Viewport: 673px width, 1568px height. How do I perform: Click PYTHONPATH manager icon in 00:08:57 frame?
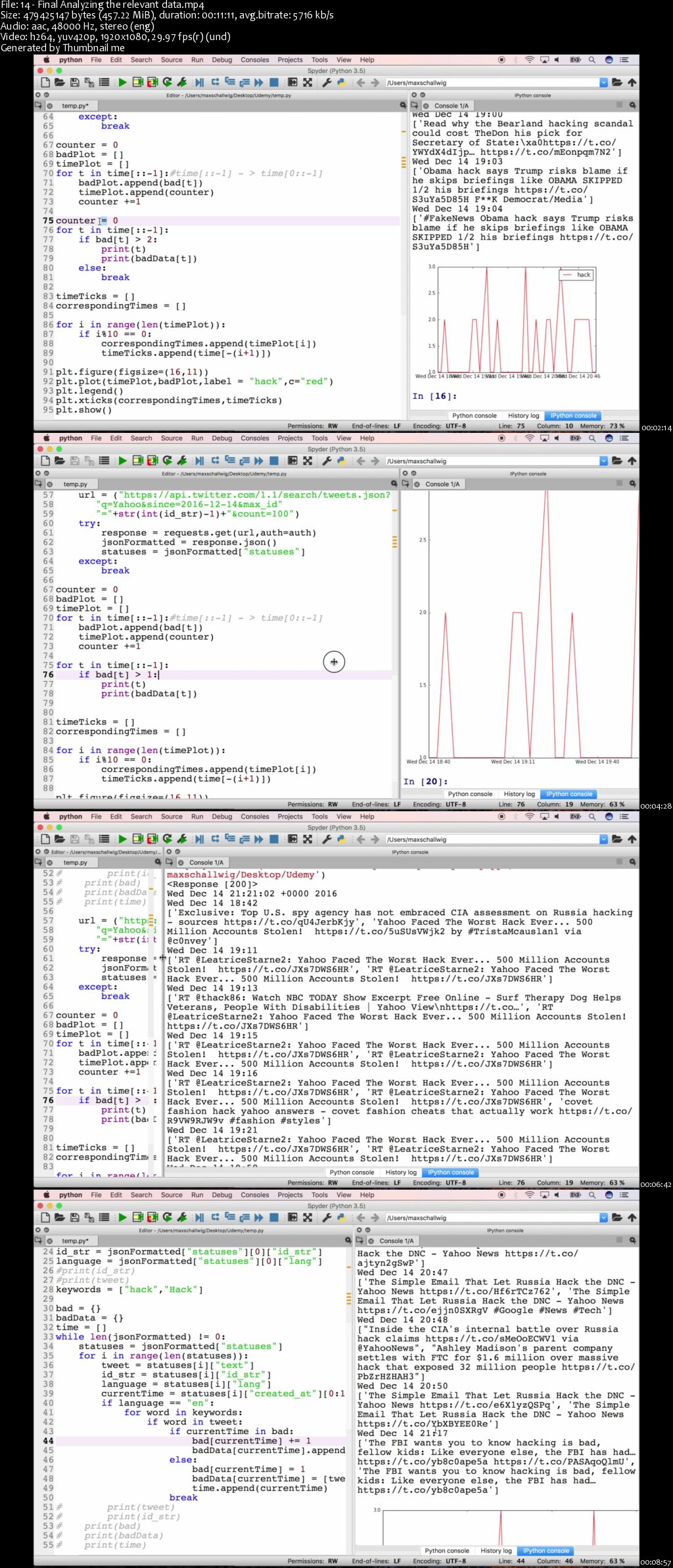tap(342, 1218)
